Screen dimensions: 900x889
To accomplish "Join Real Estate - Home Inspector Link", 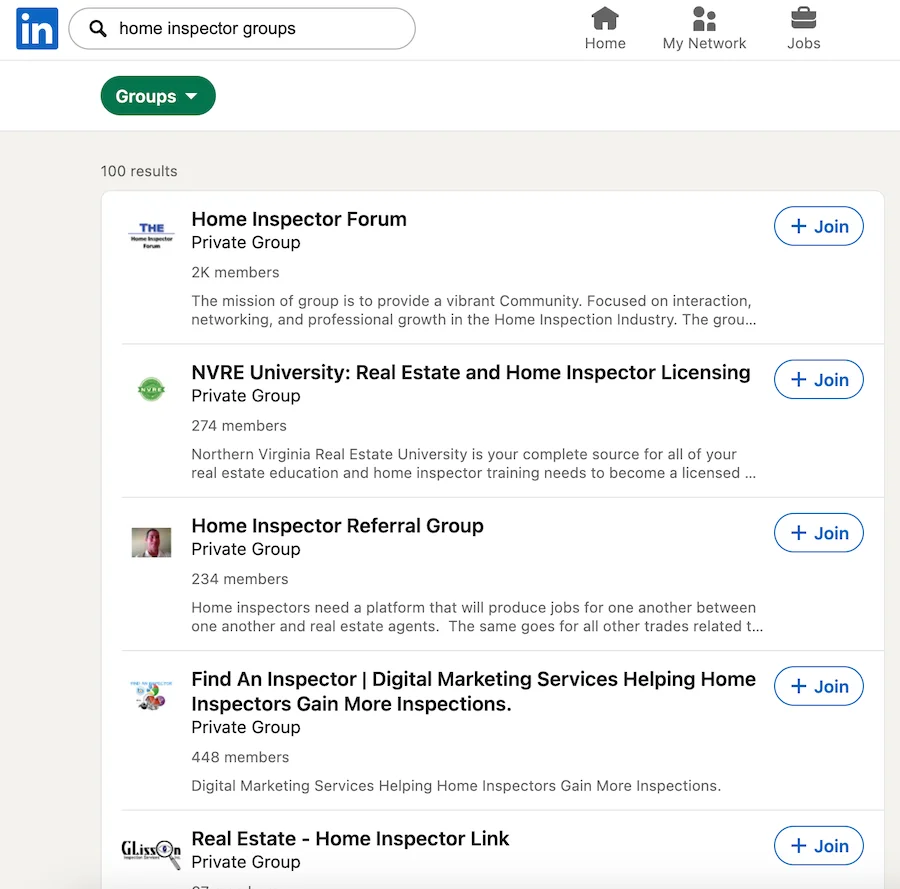I will coord(818,845).
